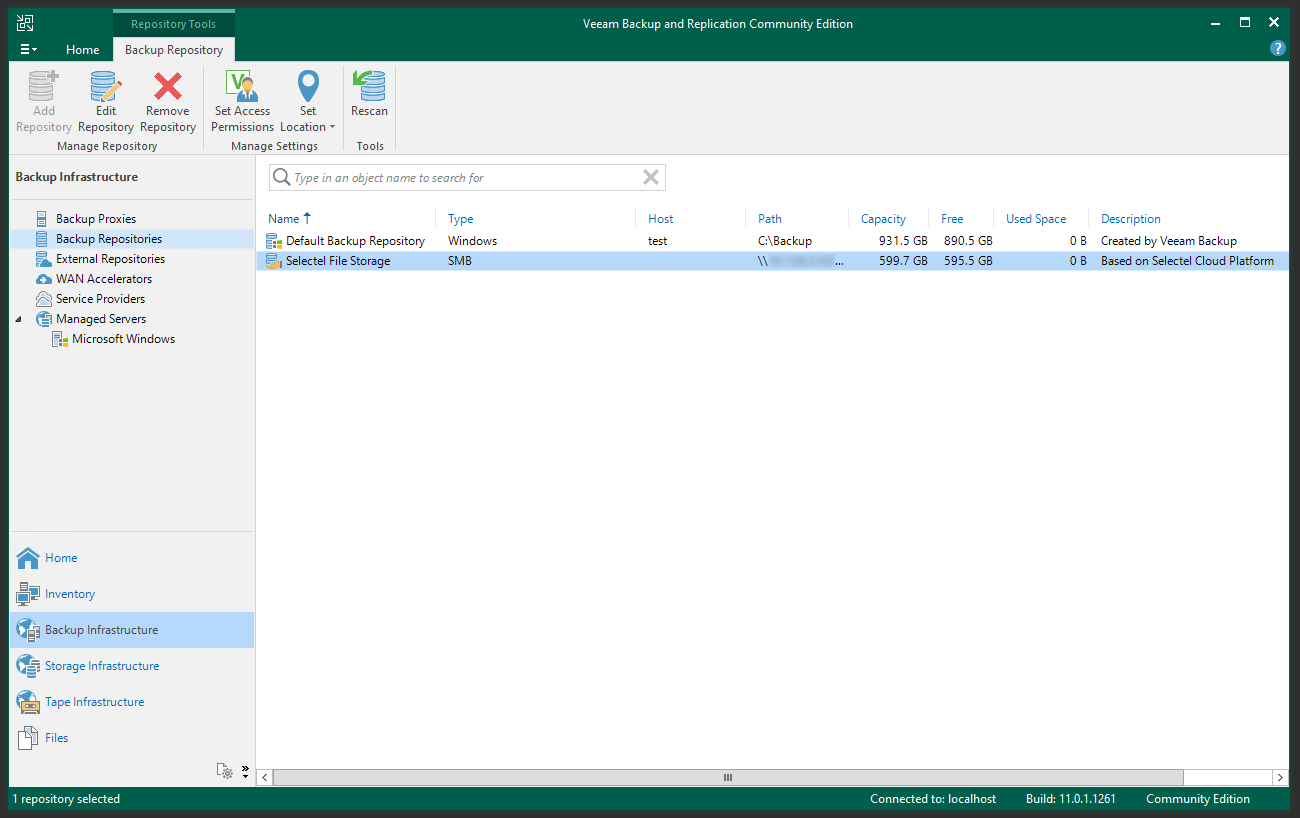Click the Service Providers icon

[x=43, y=299]
